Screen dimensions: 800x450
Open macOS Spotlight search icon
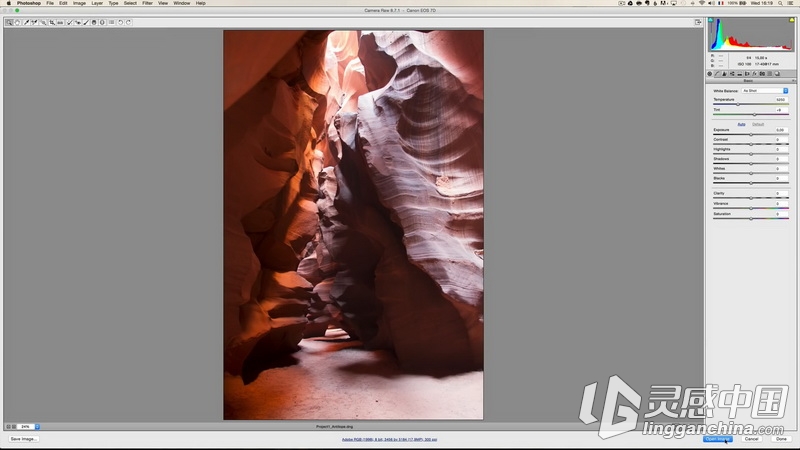pos(780,3)
